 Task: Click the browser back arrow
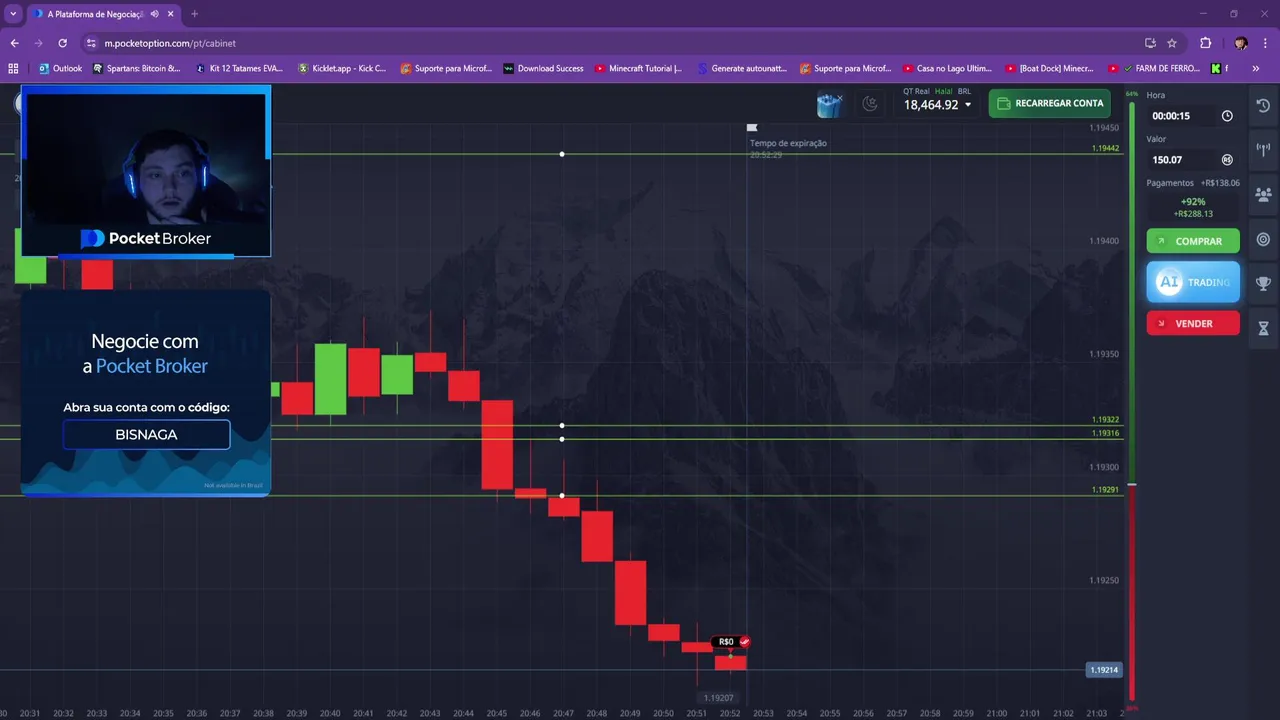14,43
